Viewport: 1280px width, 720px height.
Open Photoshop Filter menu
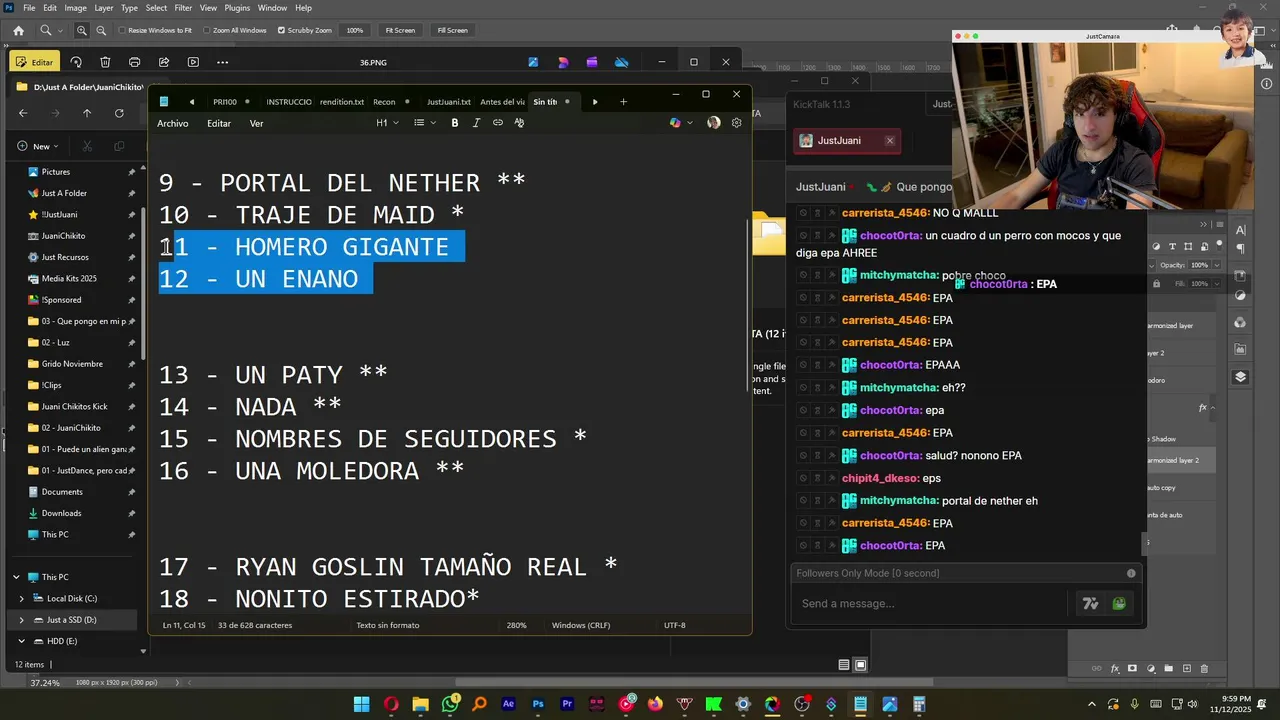(183, 8)
